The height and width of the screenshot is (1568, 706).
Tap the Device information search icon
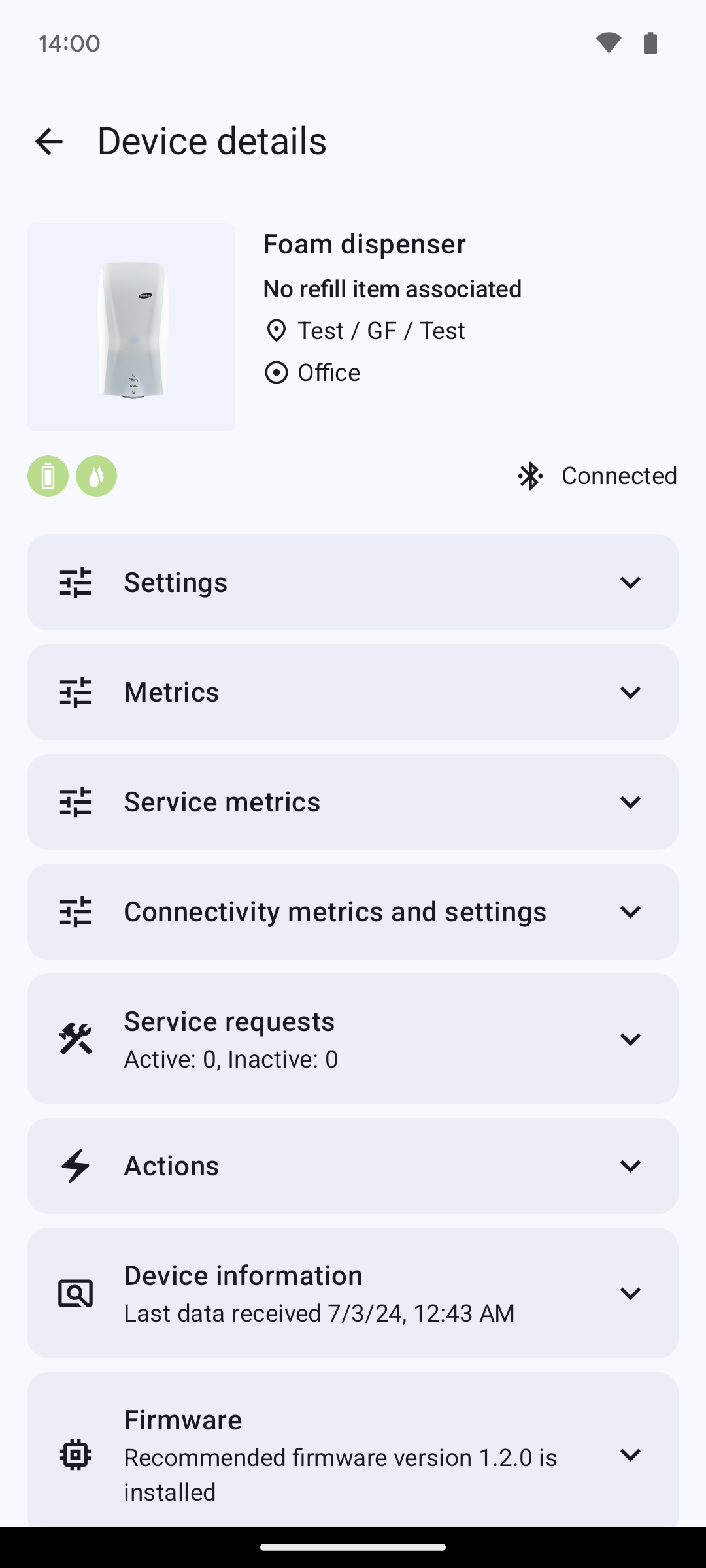(76, 1294)
